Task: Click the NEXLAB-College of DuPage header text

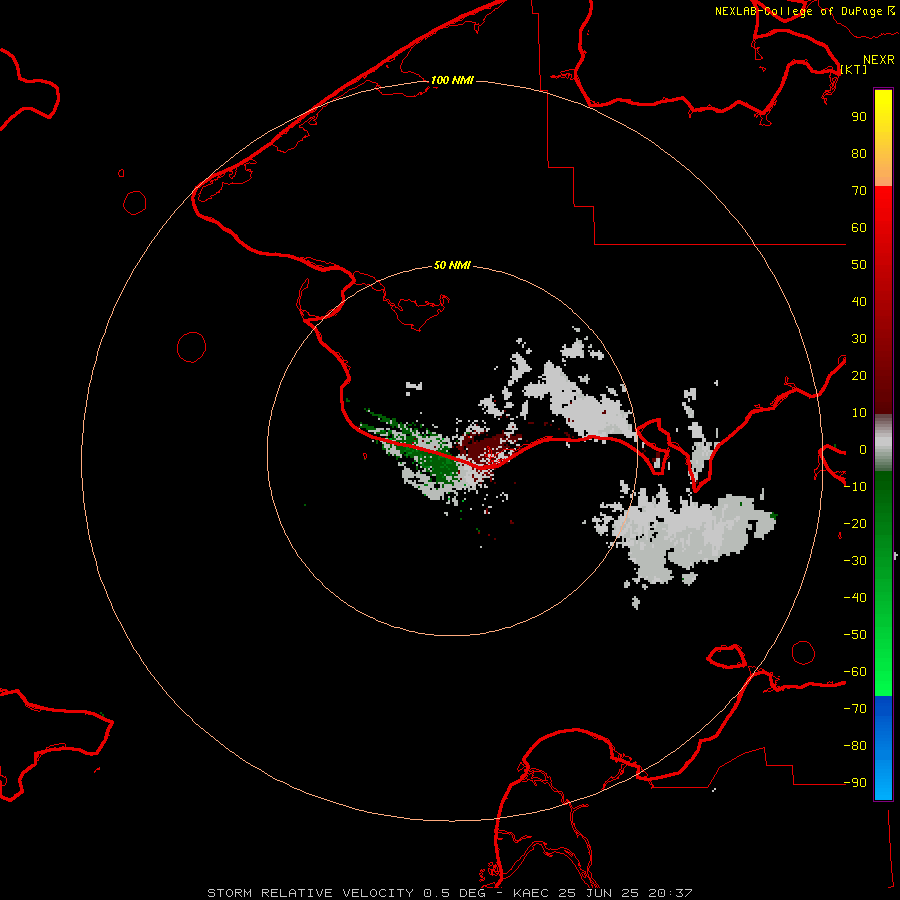Action: pyautogui.click(x=798, y=11)
